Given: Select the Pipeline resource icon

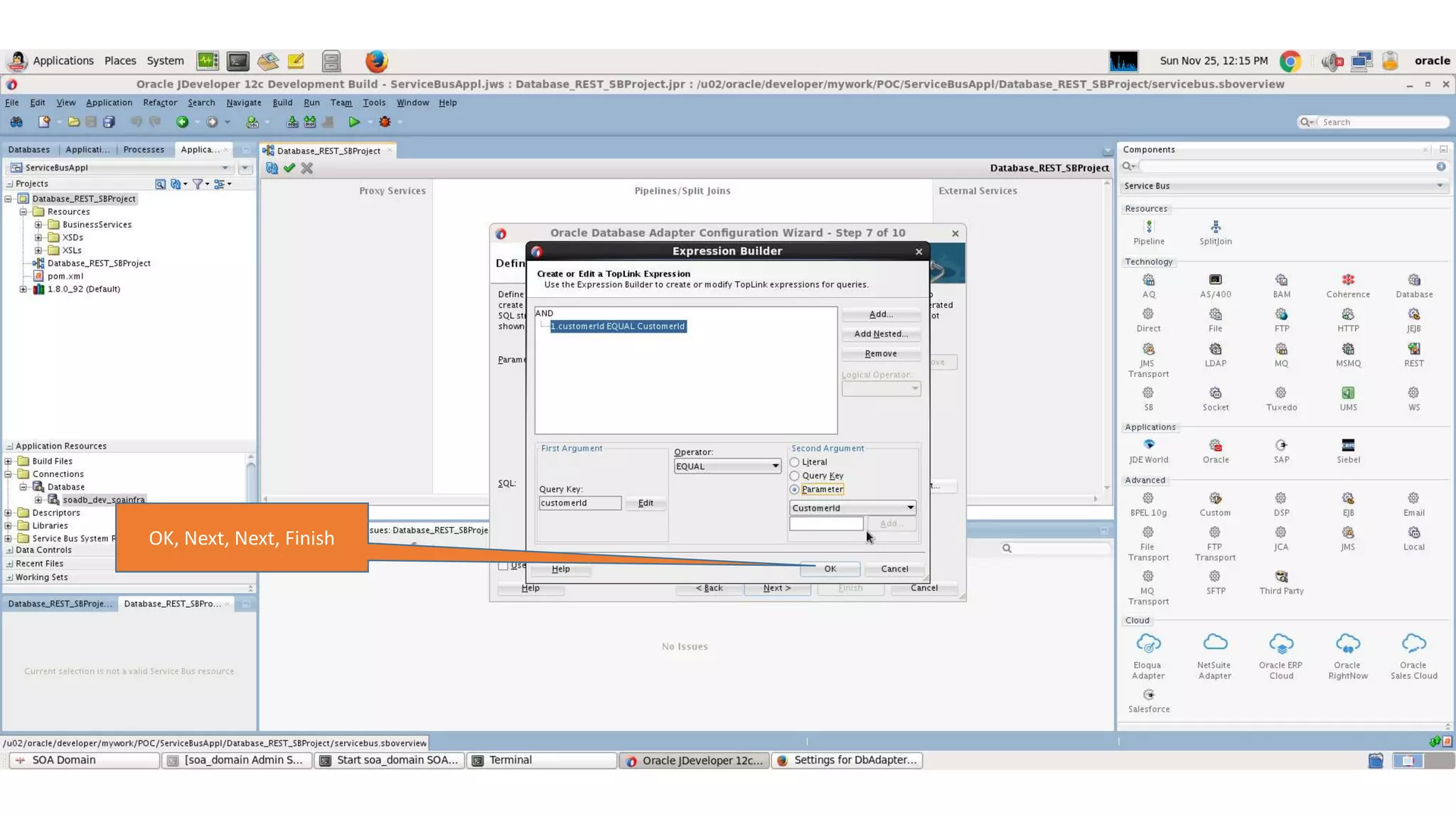Looking at the screenshot, I should (1148, 227).
